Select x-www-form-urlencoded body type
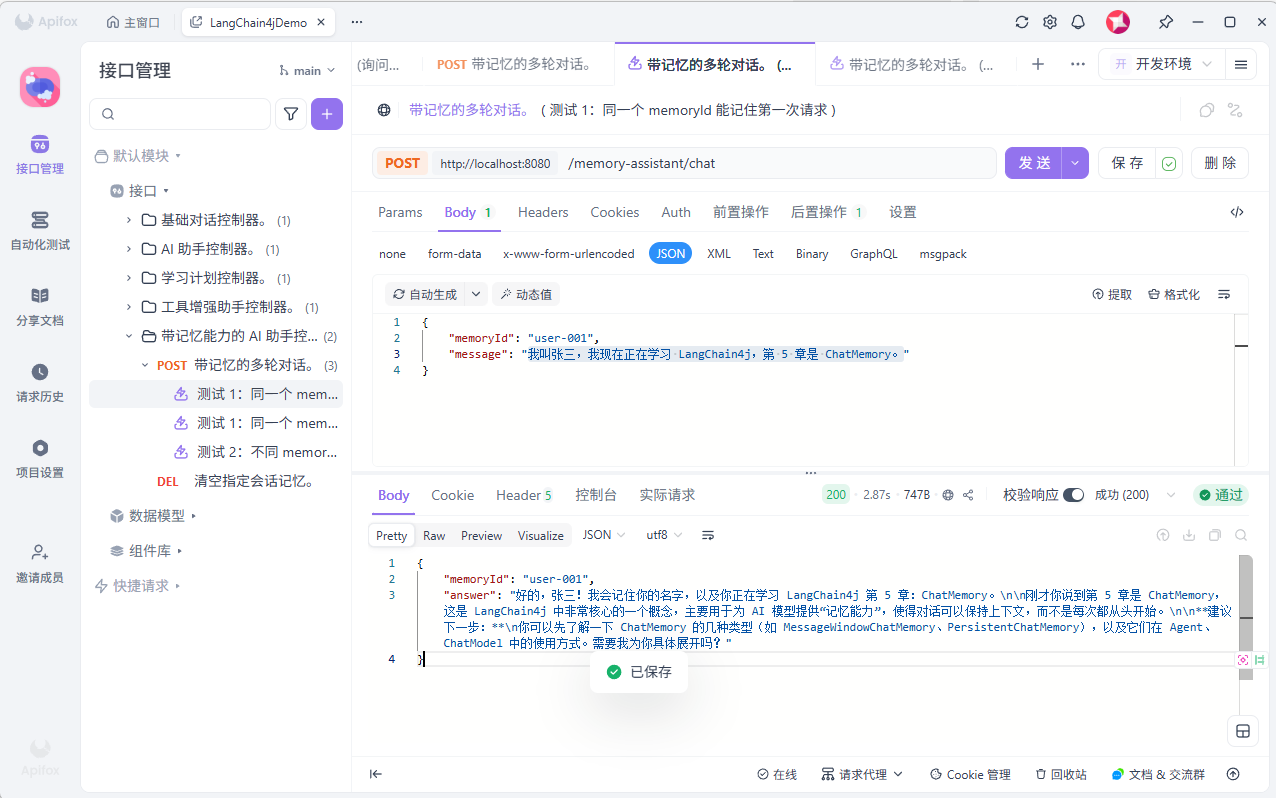Screen dimensions: 1276x798 [569, 254]
